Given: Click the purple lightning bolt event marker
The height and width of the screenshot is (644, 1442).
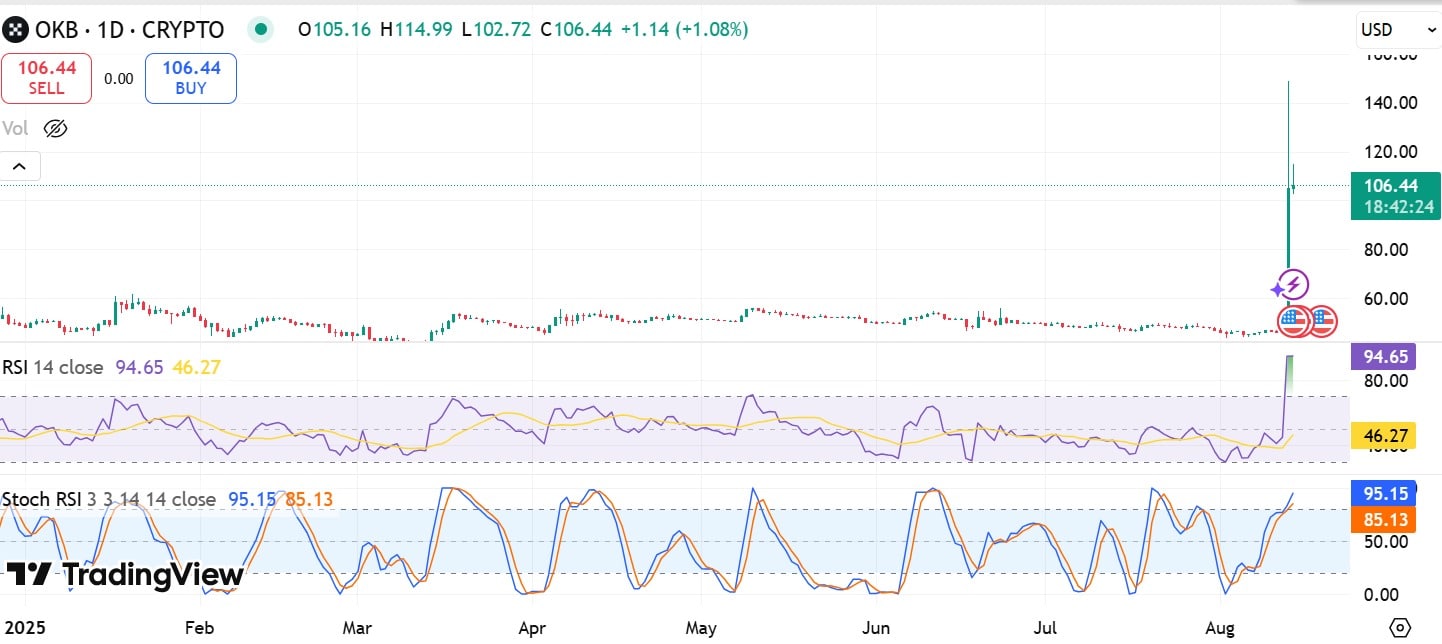Looking at the screenshot, I should click(x=1293, y=285).
